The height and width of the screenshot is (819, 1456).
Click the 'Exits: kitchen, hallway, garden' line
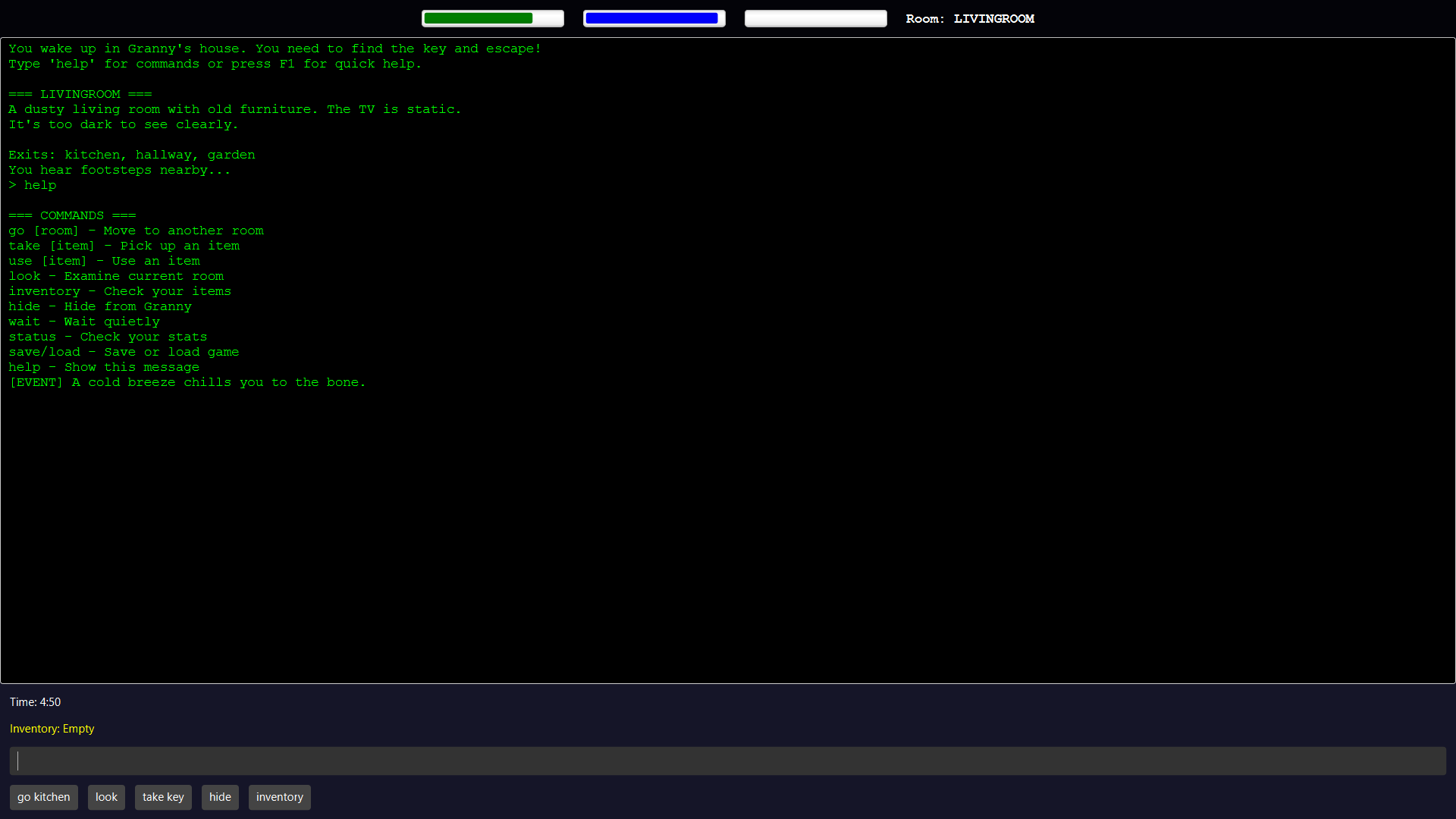point(131,155)
